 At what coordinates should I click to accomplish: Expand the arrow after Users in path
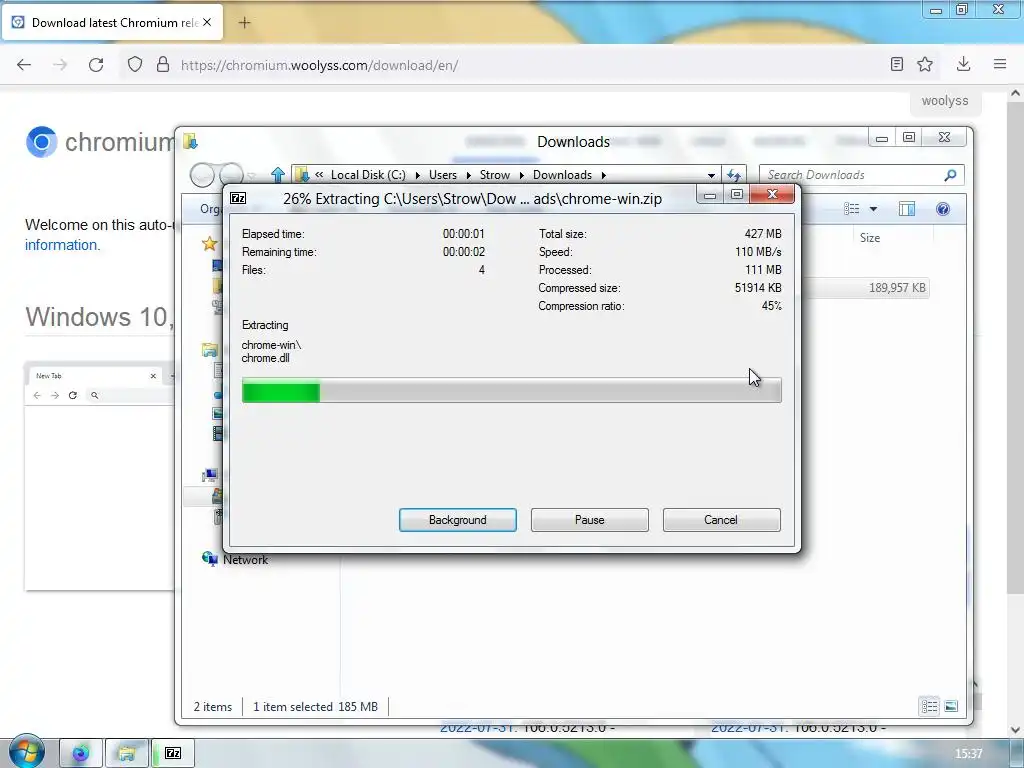click(468, 175)
